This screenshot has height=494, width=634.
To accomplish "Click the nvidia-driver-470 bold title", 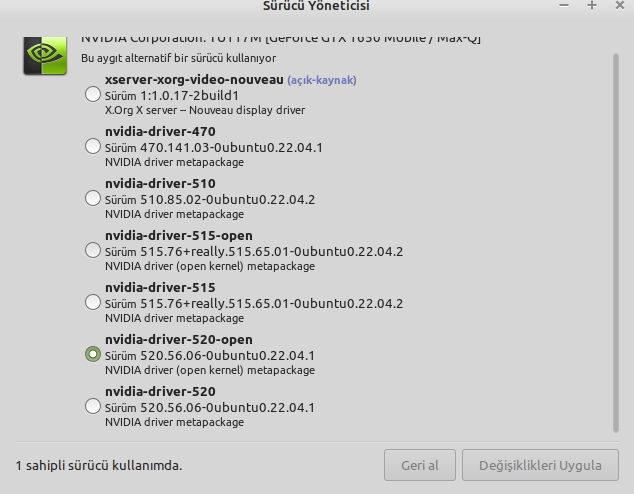I will tap(160, 132).
